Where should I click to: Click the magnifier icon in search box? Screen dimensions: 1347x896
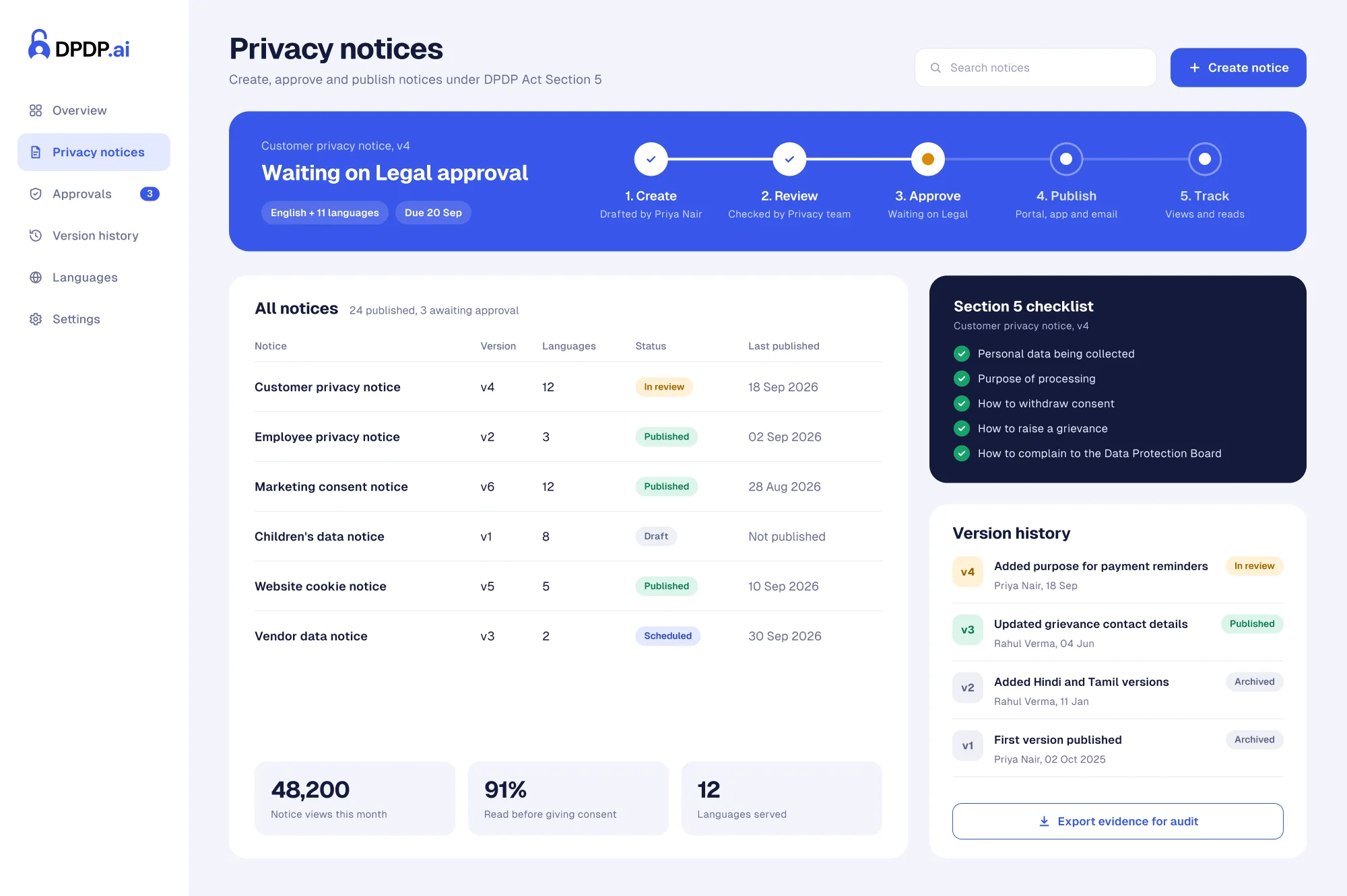click(x=935, y=67)
